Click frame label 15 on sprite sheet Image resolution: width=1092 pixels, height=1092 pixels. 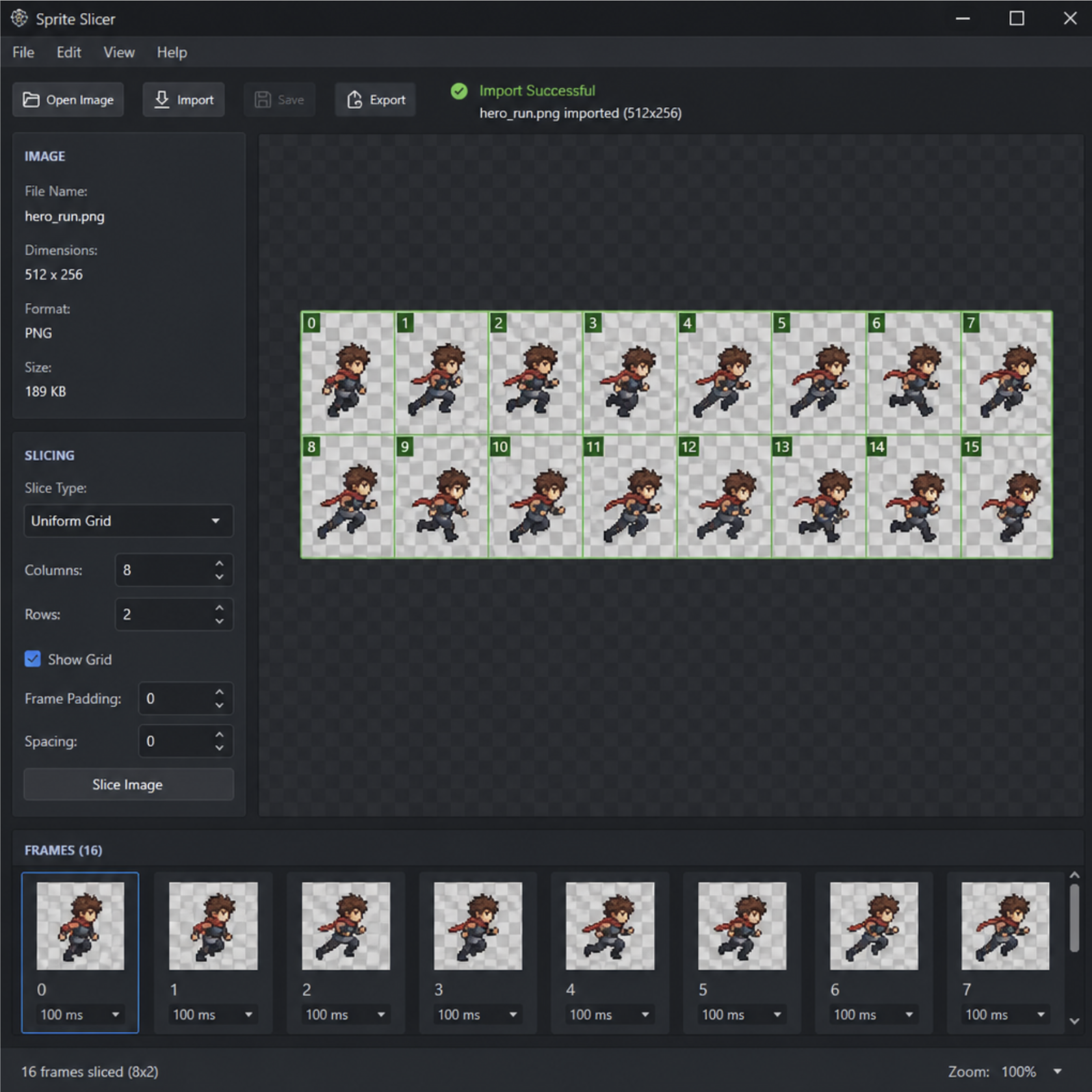pyautogui.click(x=972, y=447)
